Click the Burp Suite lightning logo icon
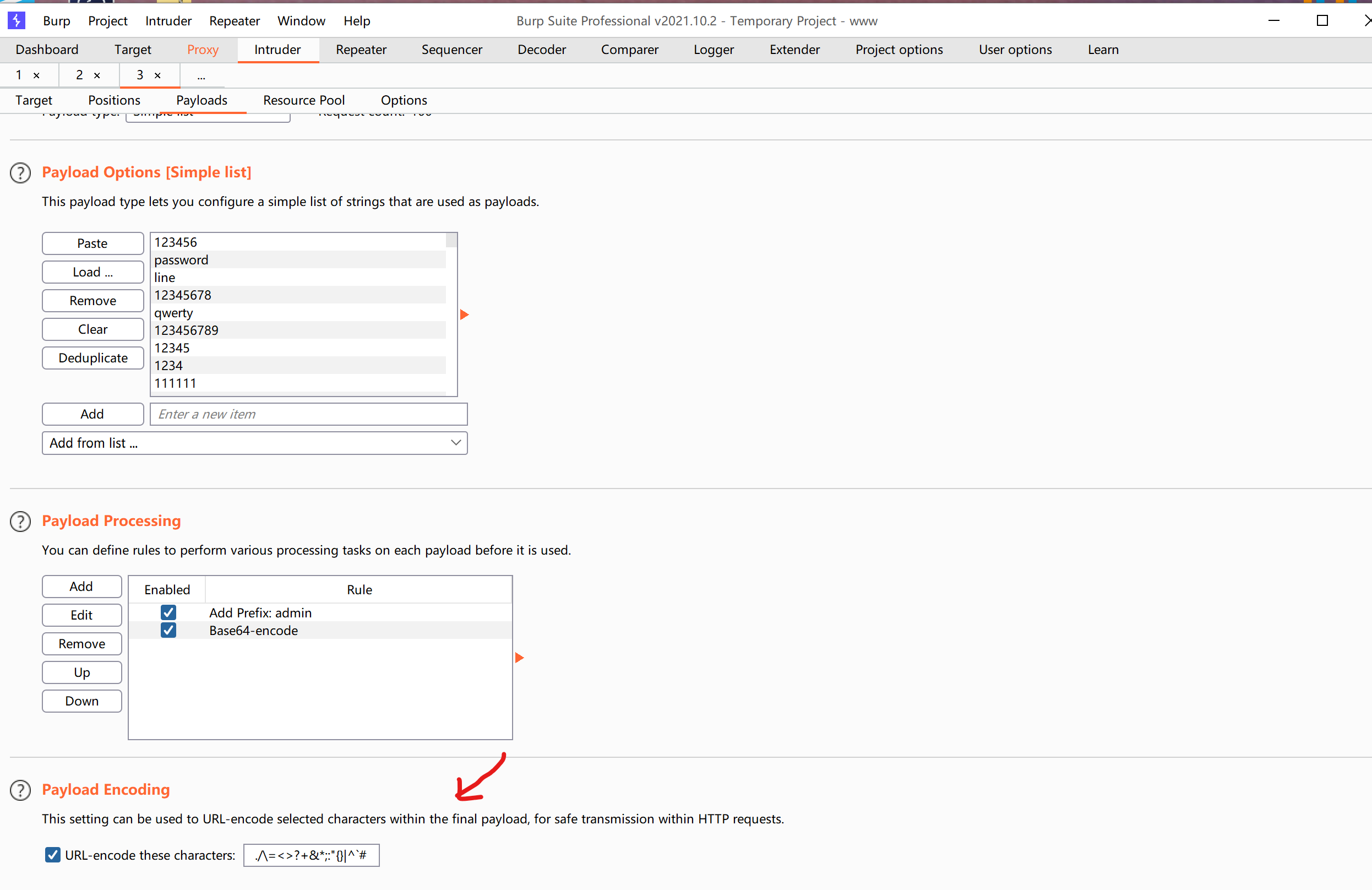 (x=16, y=20)
